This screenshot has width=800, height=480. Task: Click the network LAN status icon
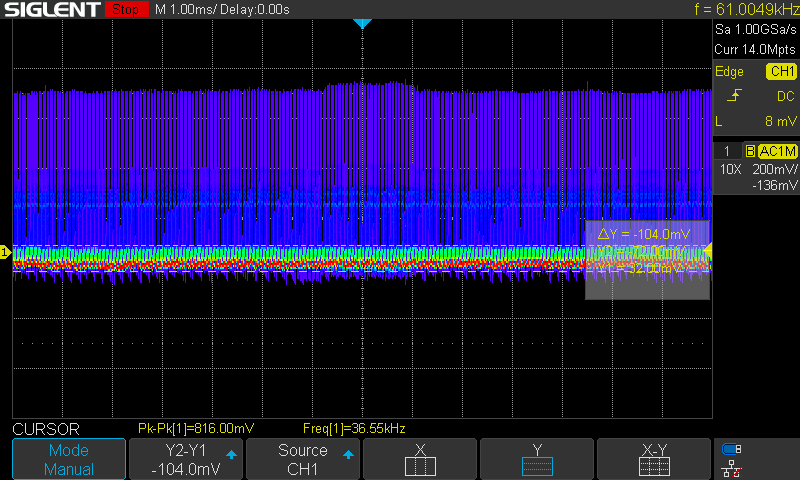coord(732,468)
